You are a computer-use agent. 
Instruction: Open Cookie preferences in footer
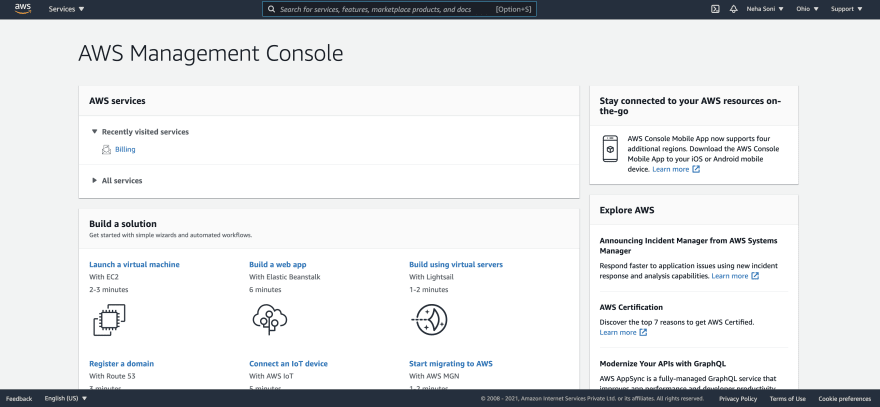[x=845, y=399]
